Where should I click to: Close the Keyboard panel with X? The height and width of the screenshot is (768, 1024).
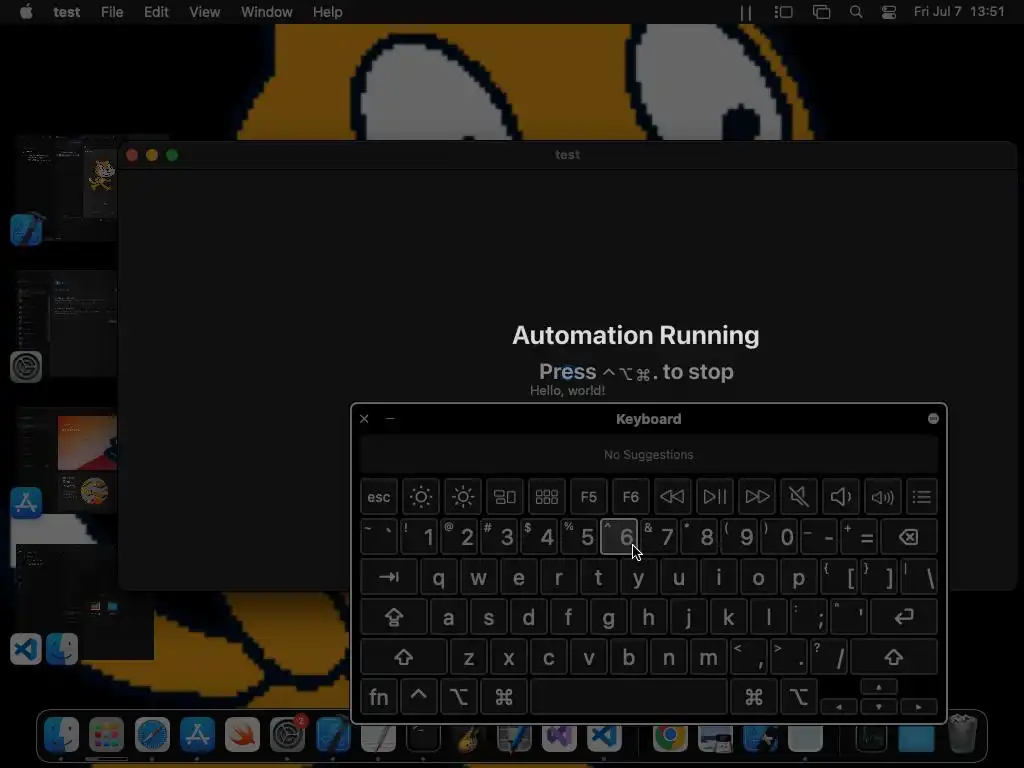pyautogui.click(x=364, y=419)
